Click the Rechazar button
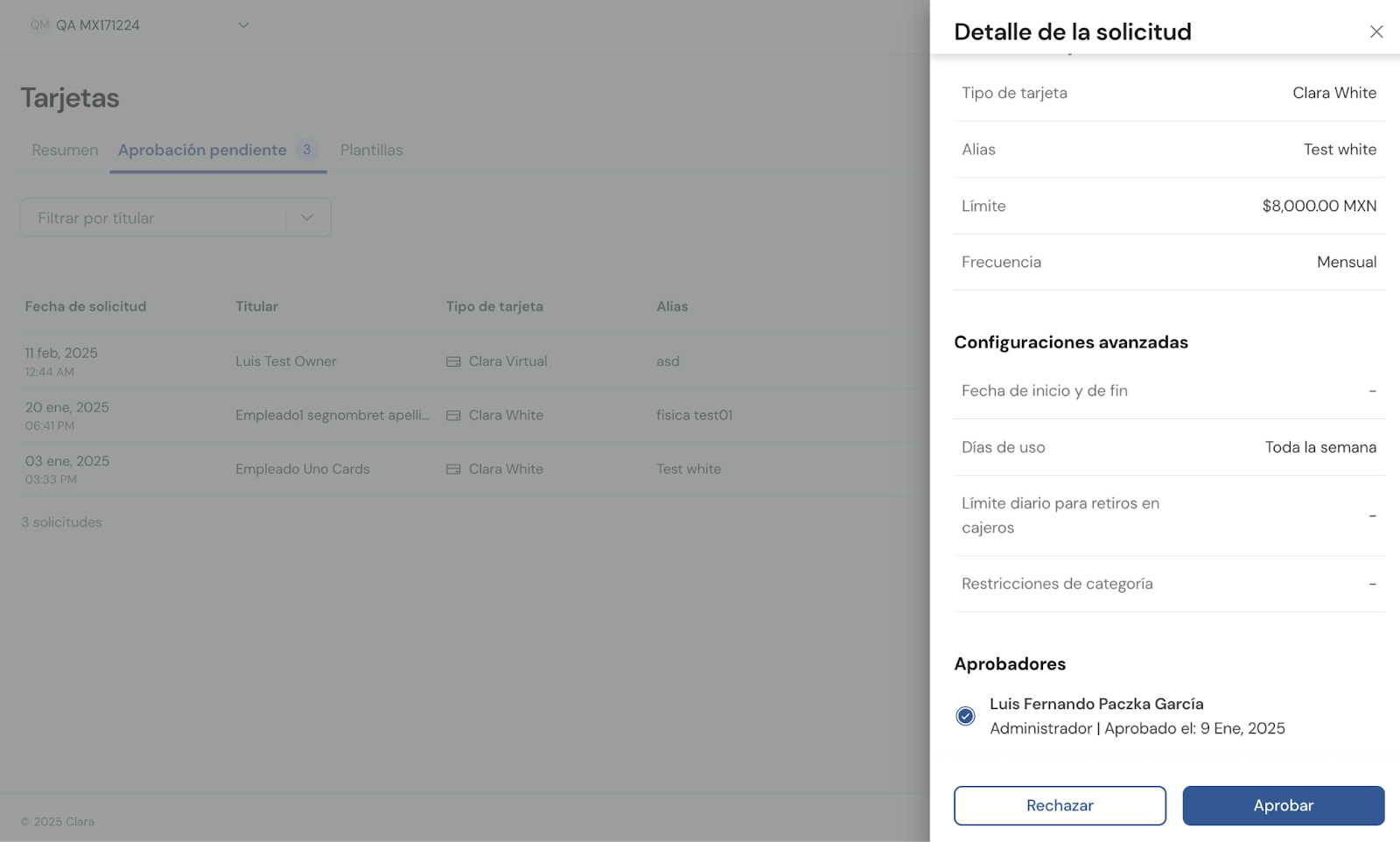 (x=1060, y=805)
